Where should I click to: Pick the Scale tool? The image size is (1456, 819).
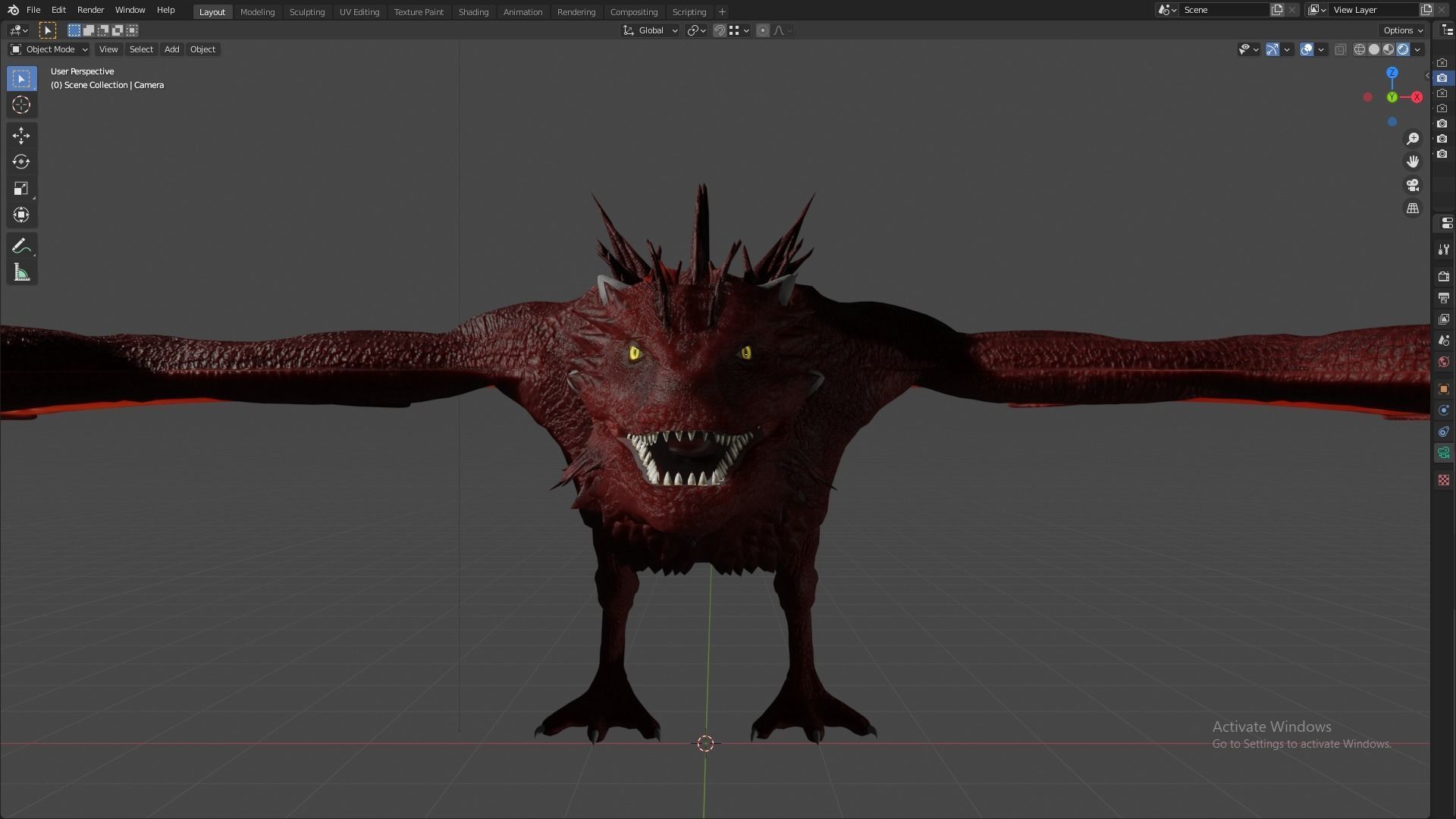[x=21, y=188]
